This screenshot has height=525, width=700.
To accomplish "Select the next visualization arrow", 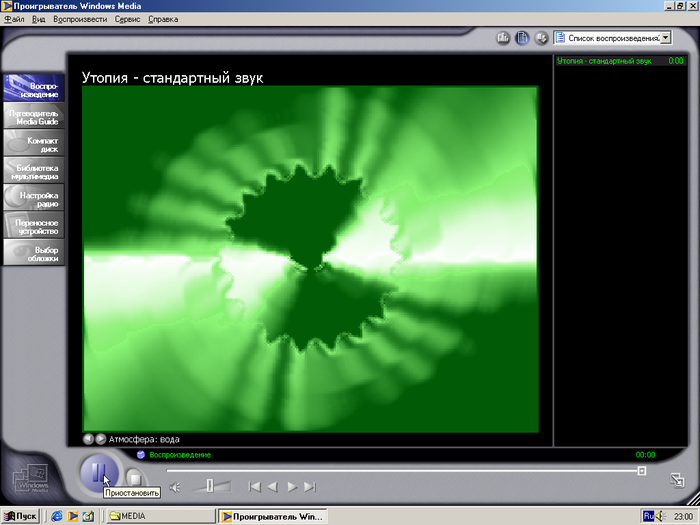I will click(x=100, y=439).
